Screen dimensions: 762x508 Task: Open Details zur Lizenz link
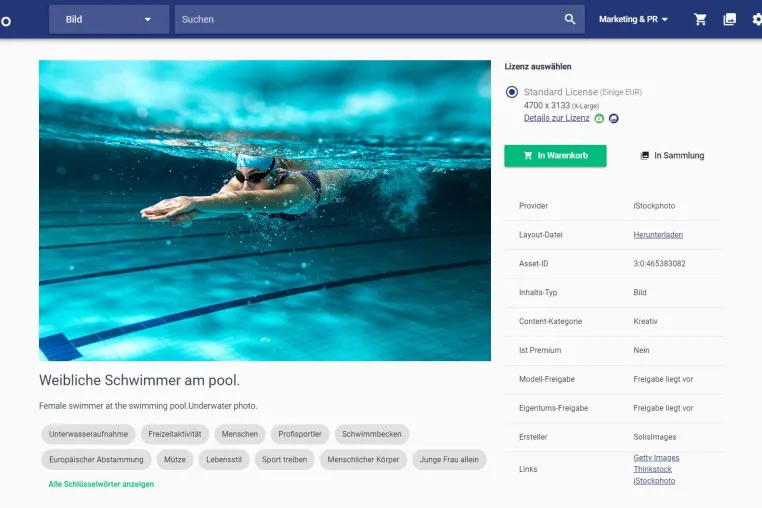click(x=556, y=118)
